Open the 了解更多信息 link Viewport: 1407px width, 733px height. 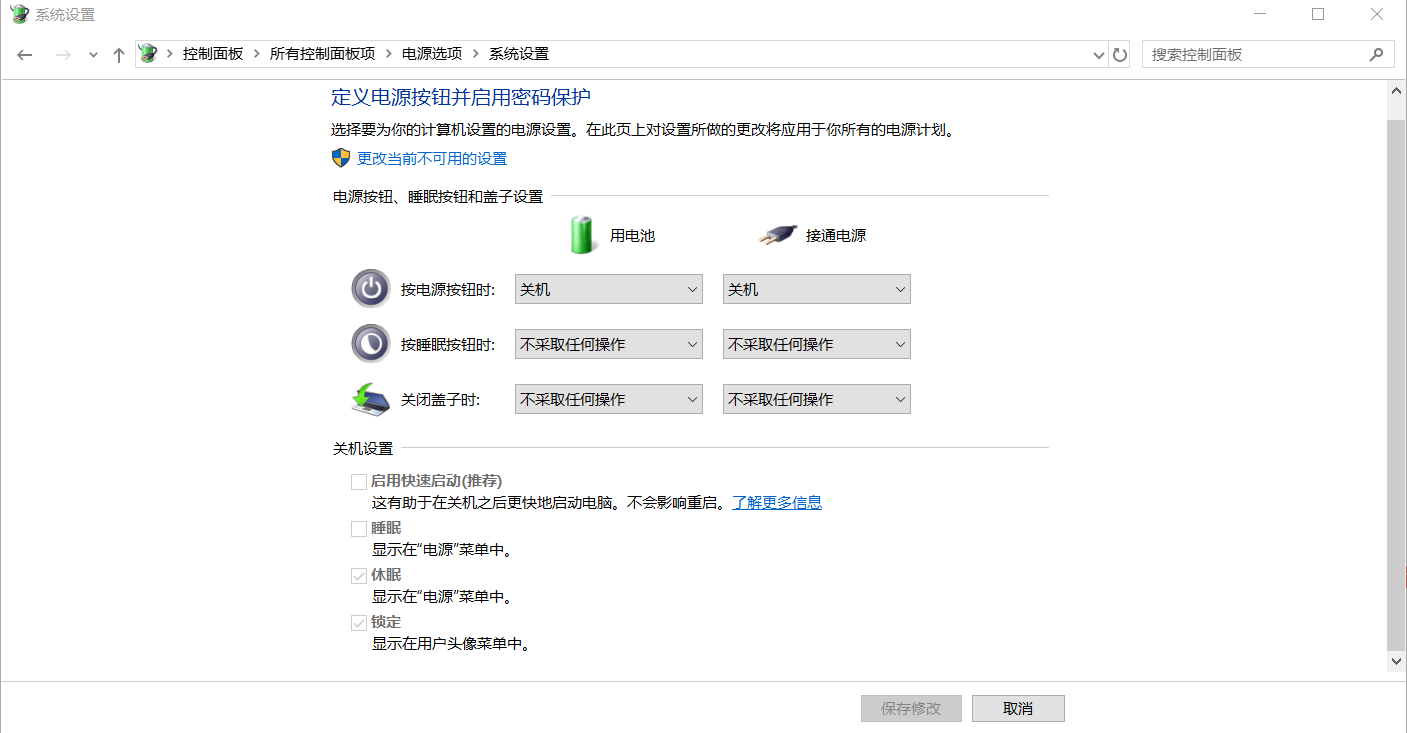(x=777, y=502)
